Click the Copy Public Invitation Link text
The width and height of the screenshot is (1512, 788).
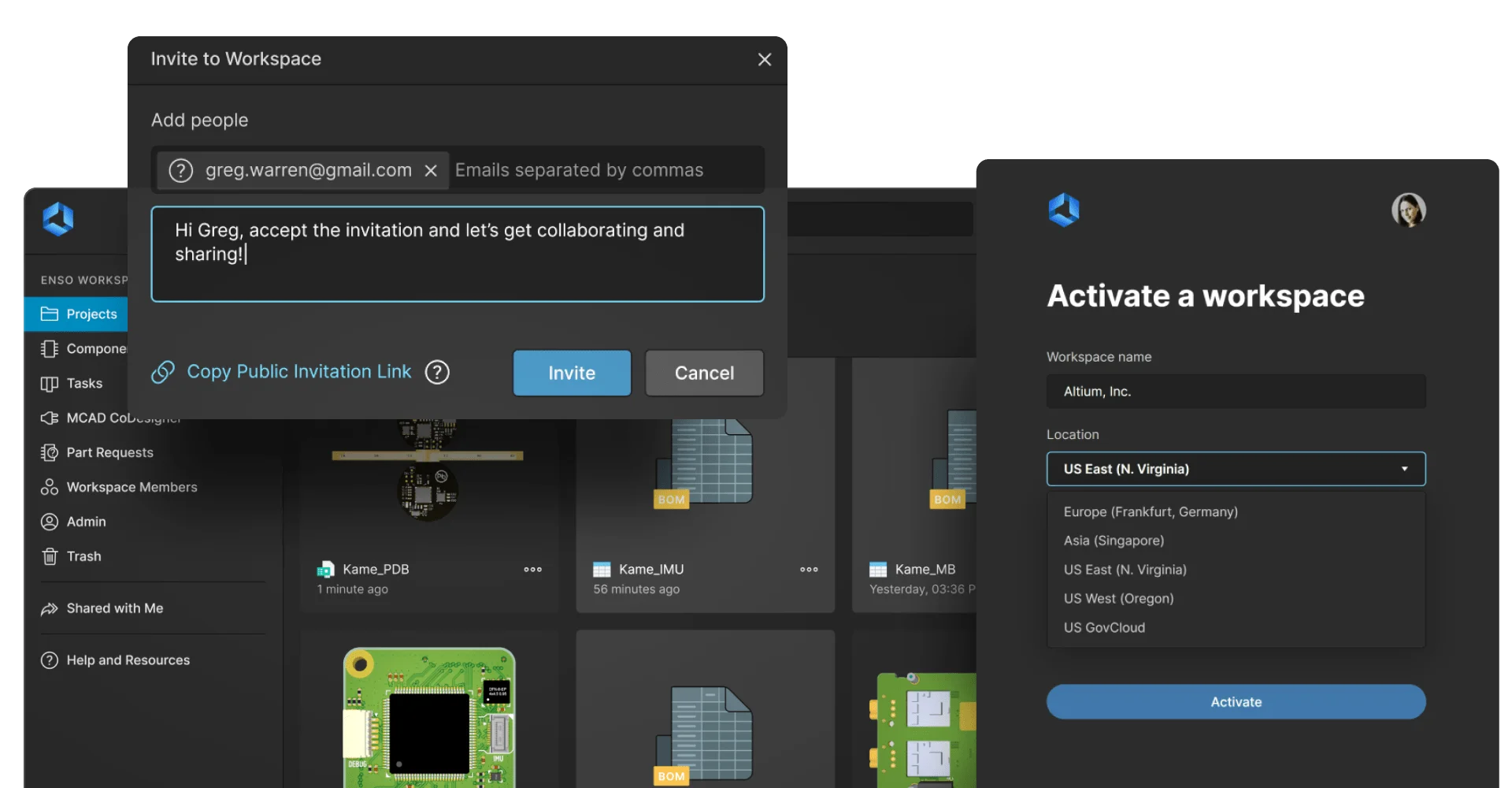[x=299, y=372]
